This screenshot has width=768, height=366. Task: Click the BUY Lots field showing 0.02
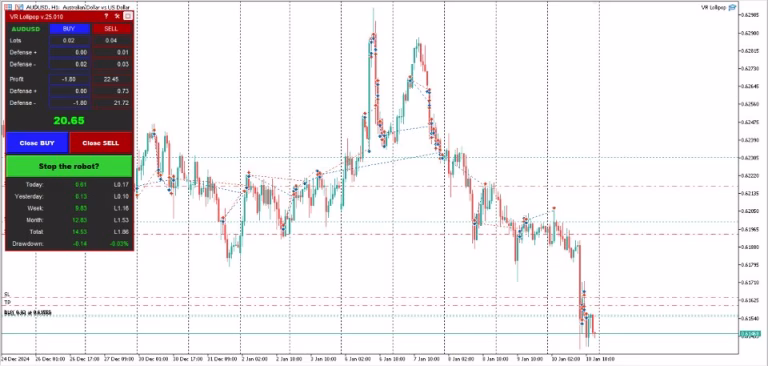tap(69, 41)
